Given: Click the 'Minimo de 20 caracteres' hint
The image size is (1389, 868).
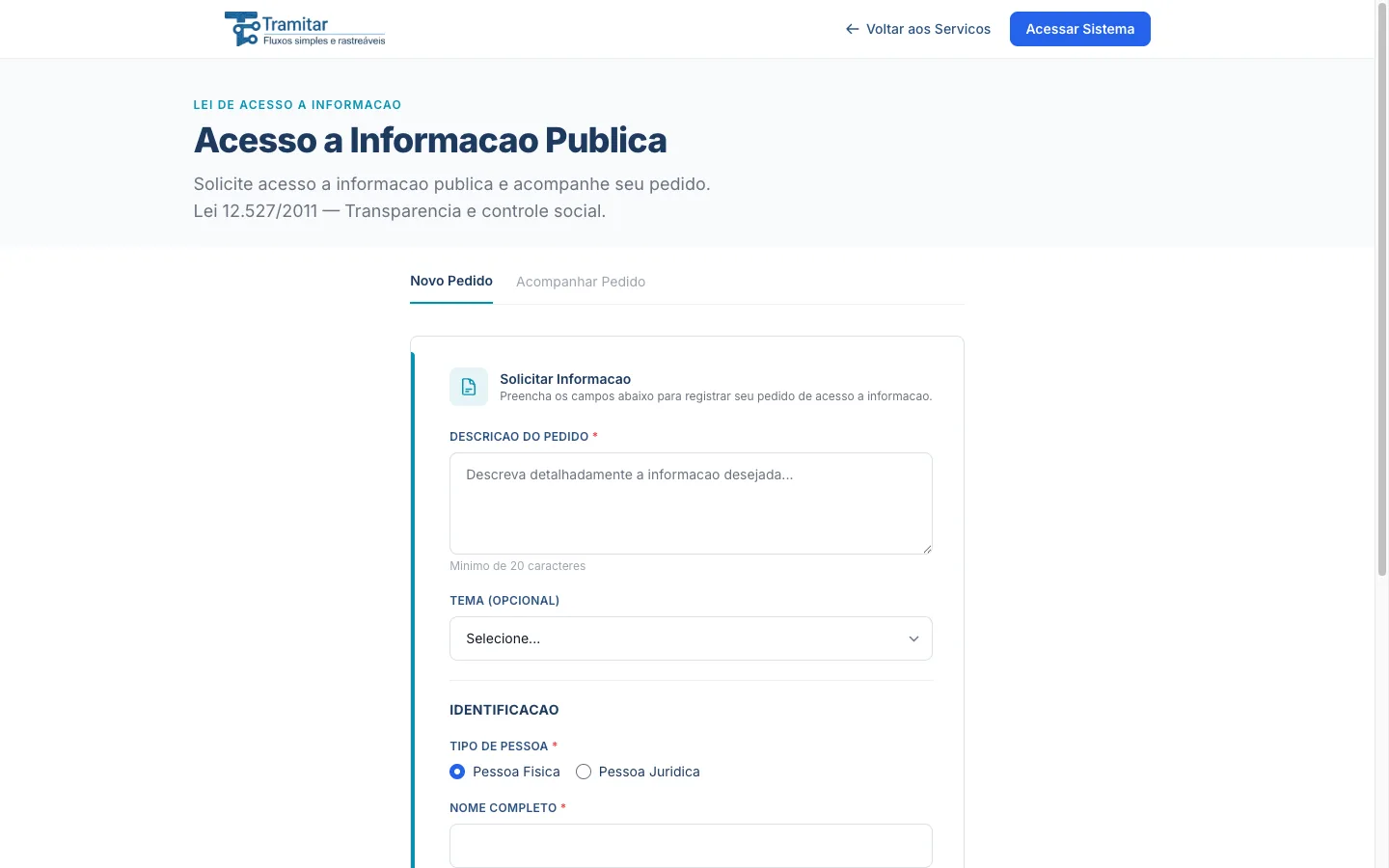Looking at the screenshot, I should tap(518, 566).
